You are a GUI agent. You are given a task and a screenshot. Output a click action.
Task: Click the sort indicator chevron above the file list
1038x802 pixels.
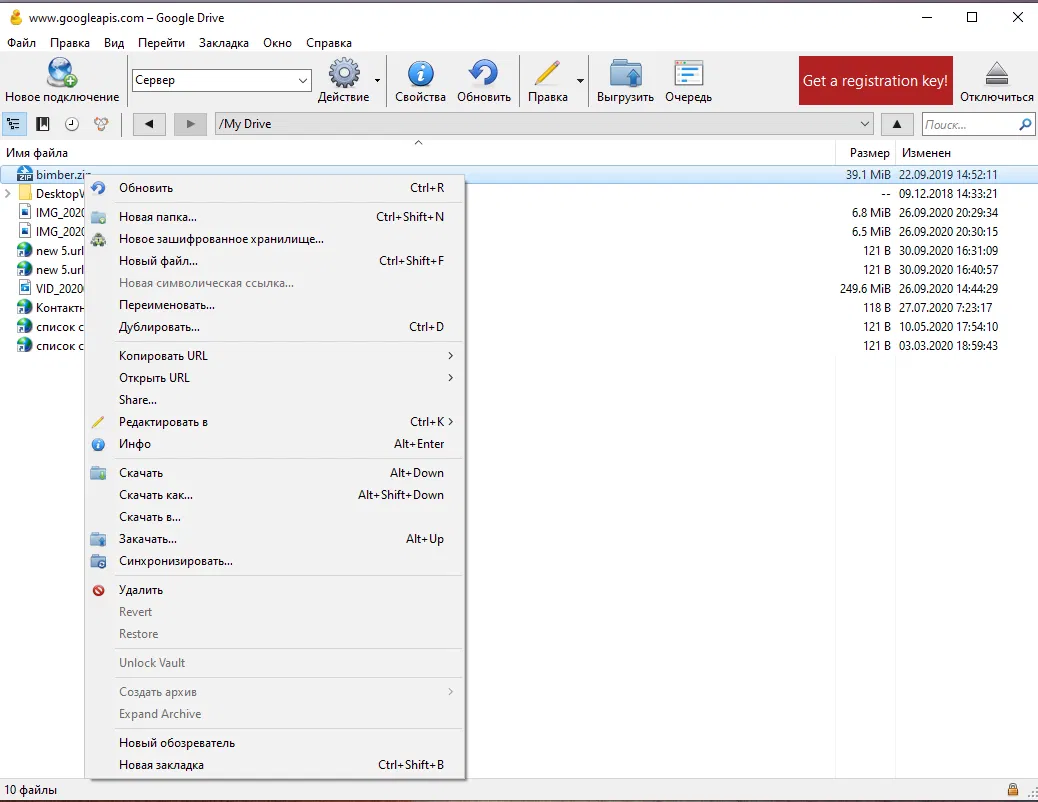pos(418,142)
